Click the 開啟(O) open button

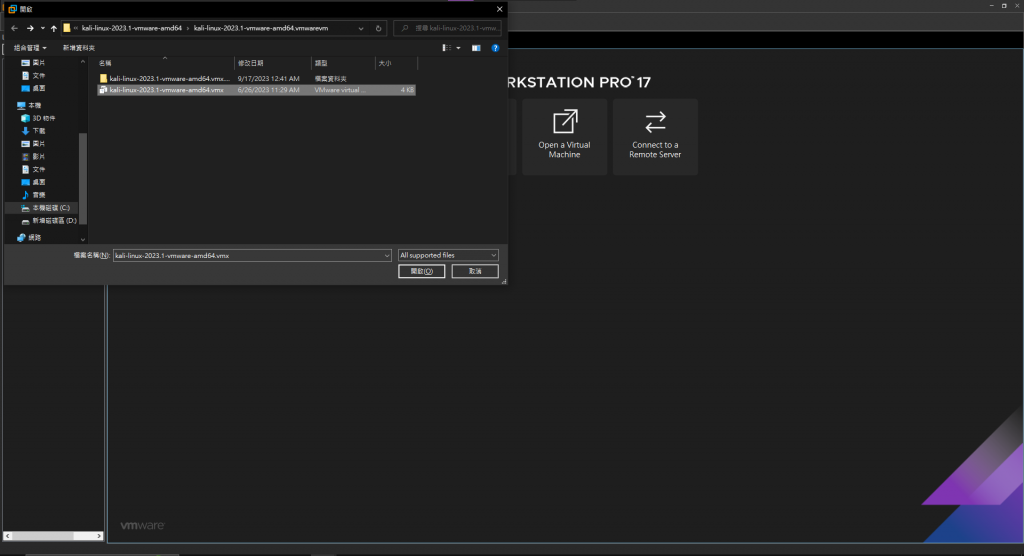422,271
